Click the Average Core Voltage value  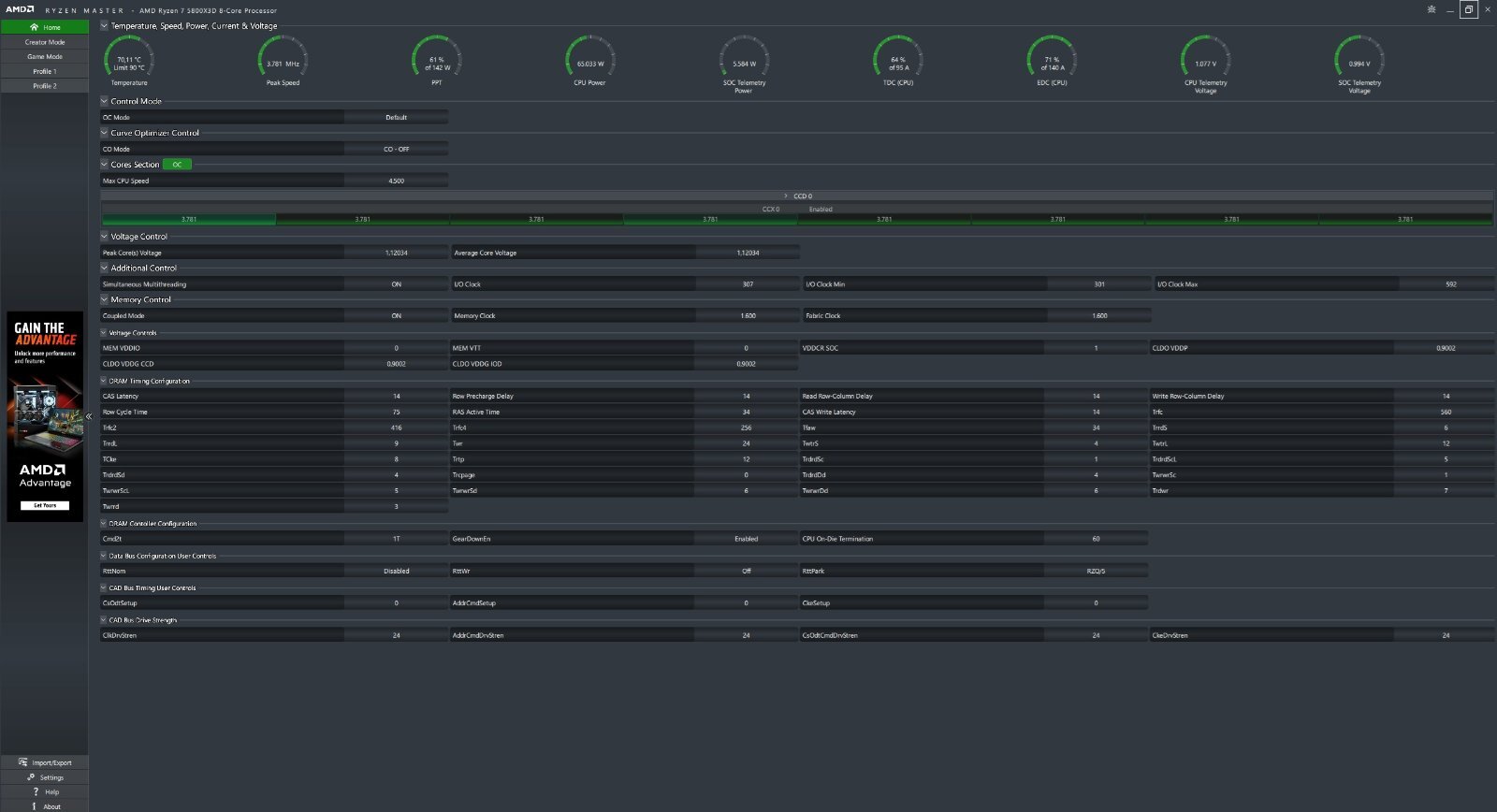pyautogui.click(x=748, y=254)
